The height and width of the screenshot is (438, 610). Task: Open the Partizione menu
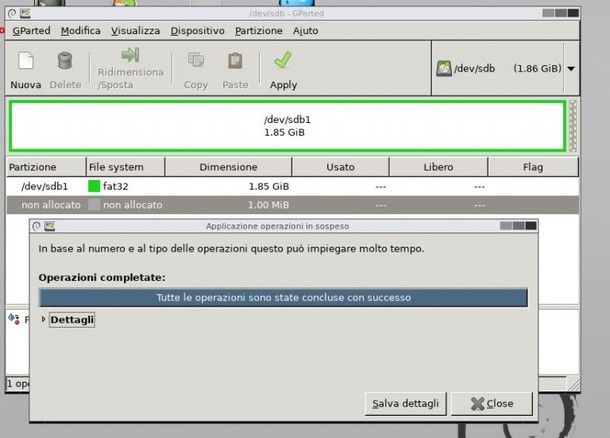(x=259, y=31)
